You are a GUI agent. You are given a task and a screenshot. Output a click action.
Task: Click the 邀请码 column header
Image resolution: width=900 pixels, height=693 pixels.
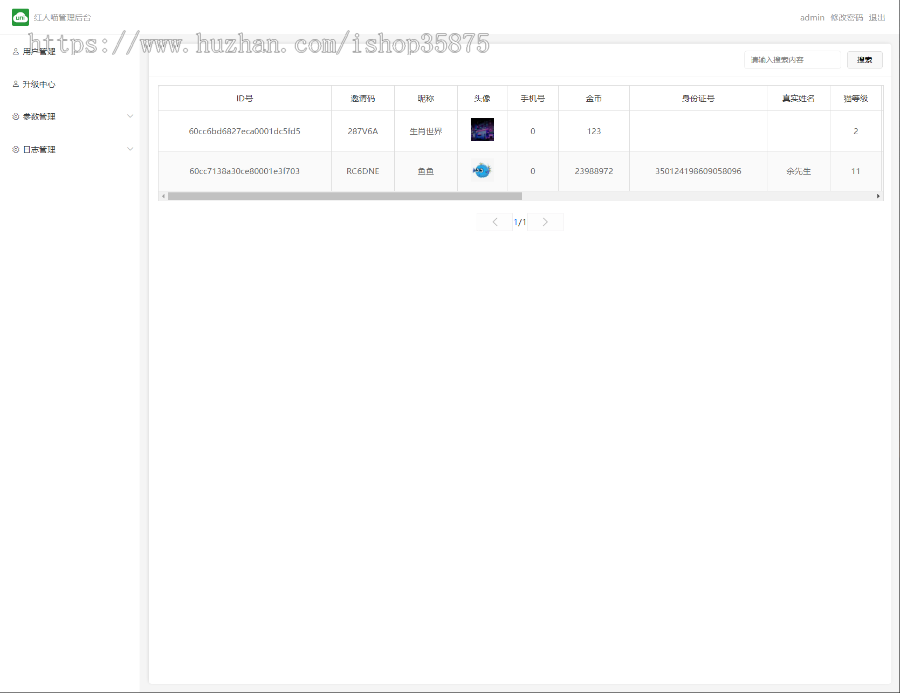coord(363,98)
